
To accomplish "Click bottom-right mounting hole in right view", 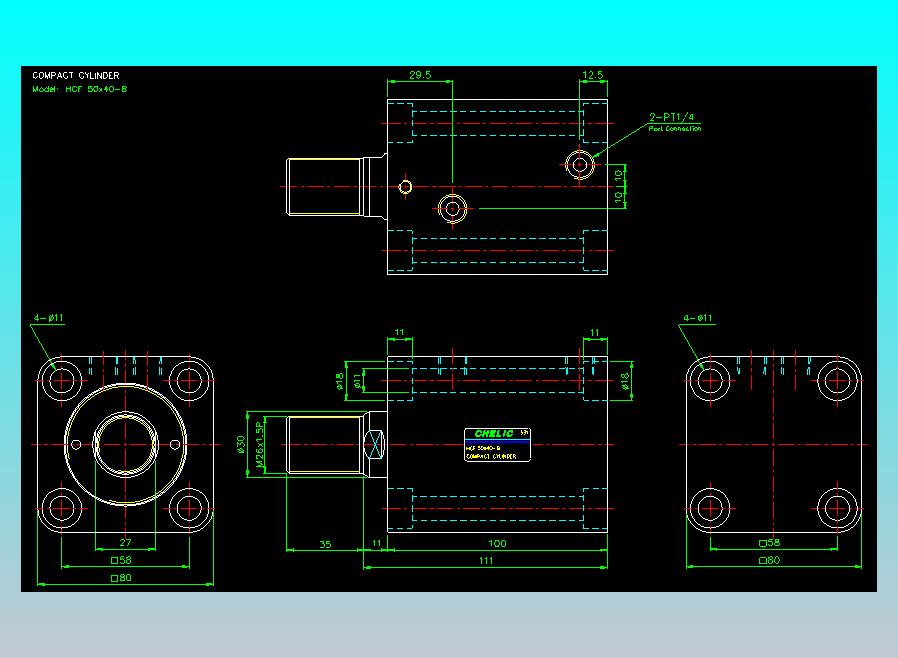I will [837, 508].
